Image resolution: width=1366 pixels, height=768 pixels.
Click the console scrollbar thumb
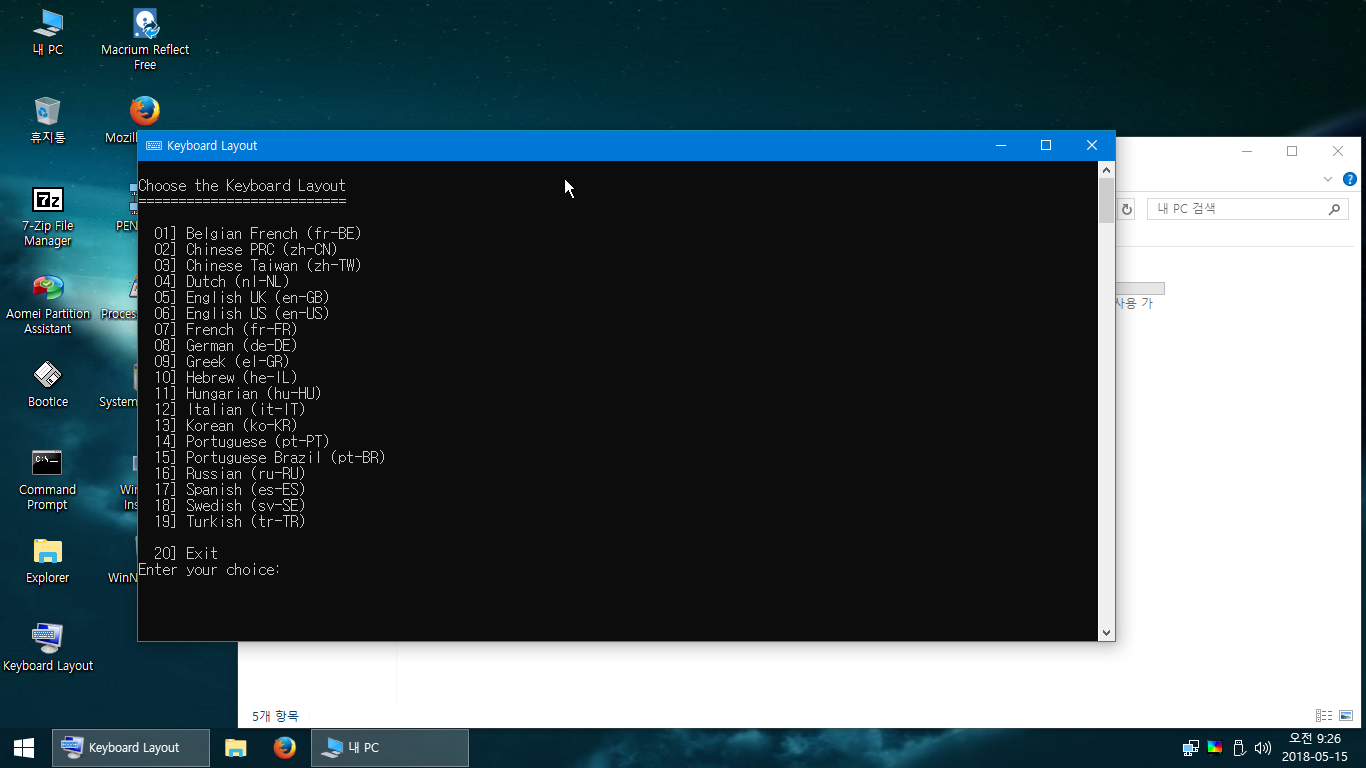click(x=1106, y=200)
